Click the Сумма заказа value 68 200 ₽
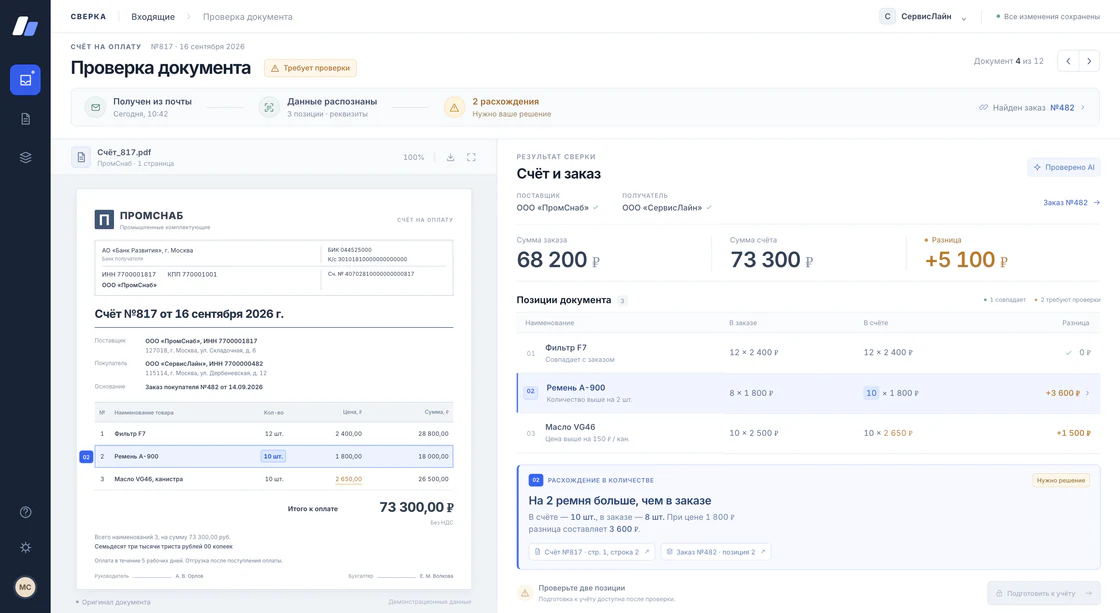This screenshot has height=613, width=1120. [558, 259]
